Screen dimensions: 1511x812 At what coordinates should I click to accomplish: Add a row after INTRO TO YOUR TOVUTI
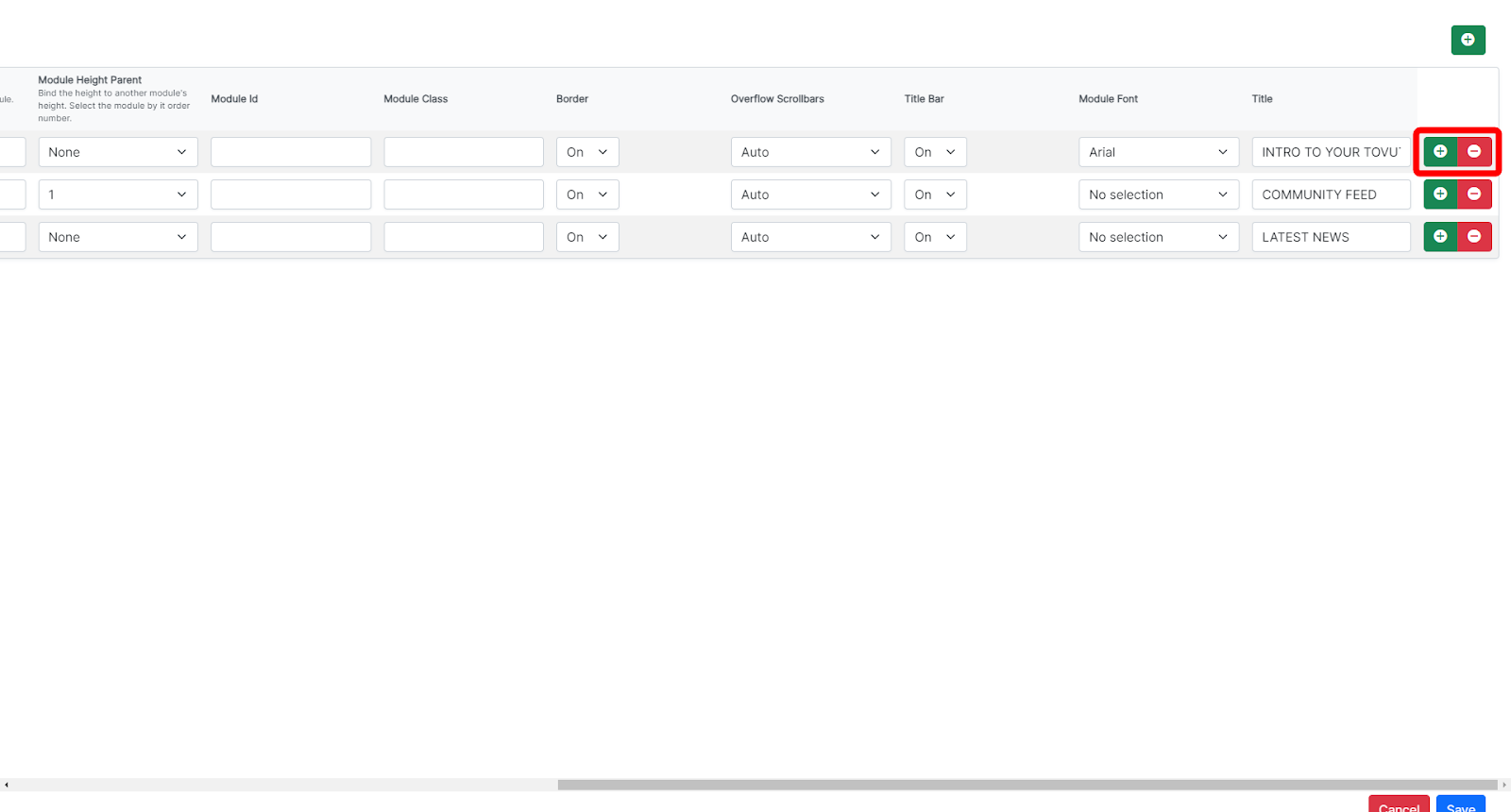click(1440, 151)
